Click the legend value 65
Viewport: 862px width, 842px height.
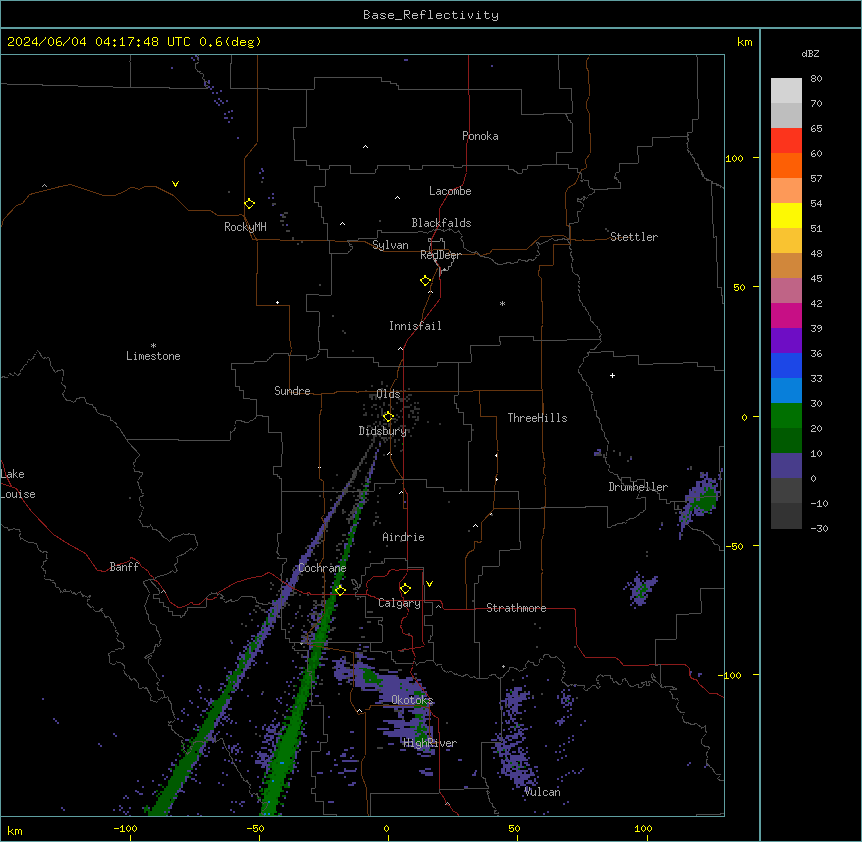click(x=816, y=128)
